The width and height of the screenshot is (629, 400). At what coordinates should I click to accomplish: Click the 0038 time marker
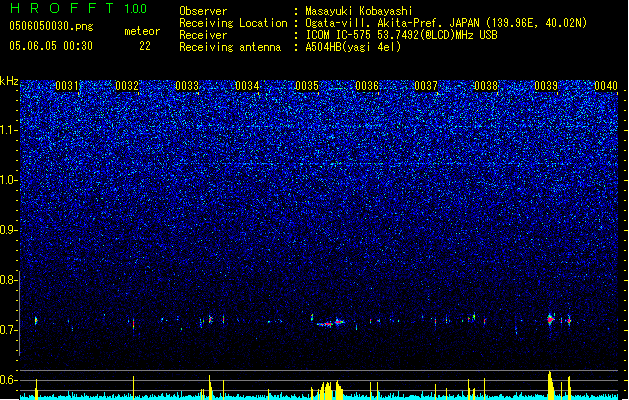tap(486, 86)
